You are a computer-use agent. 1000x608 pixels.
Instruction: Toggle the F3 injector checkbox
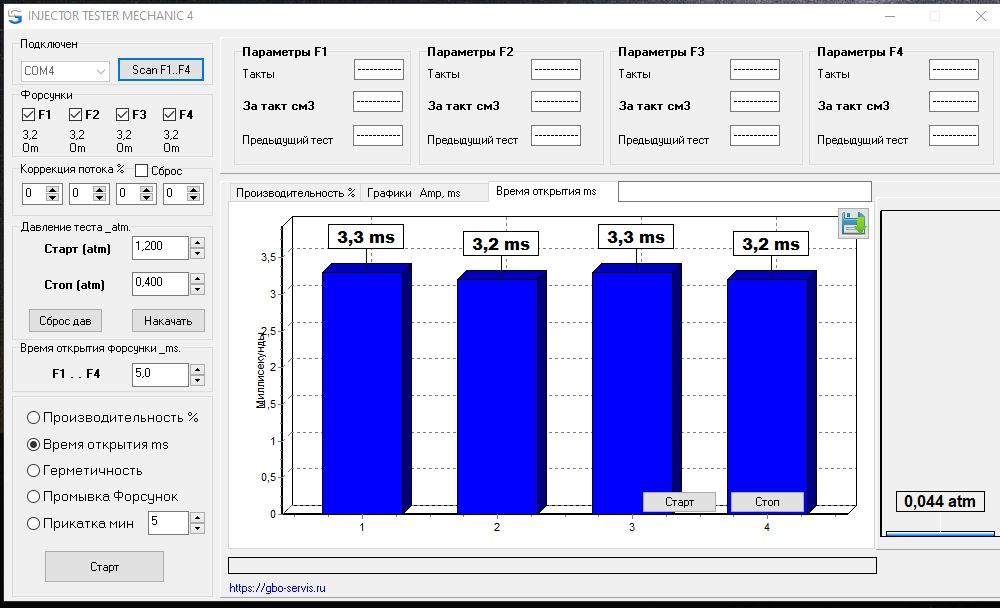[123, 115]
